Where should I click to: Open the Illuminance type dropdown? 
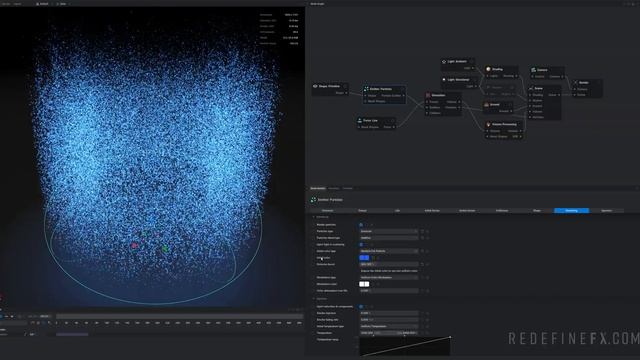point(389,278)
